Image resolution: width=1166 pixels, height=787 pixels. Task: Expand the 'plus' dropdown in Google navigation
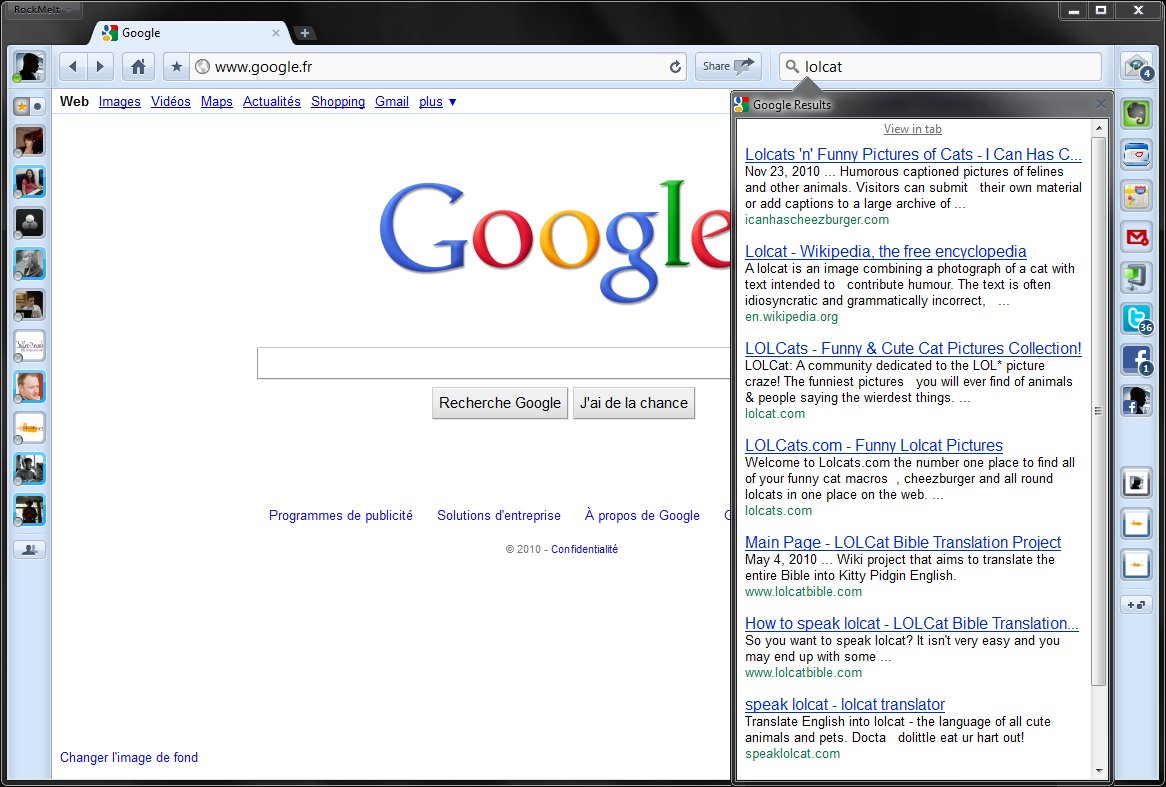coord(437,102)
